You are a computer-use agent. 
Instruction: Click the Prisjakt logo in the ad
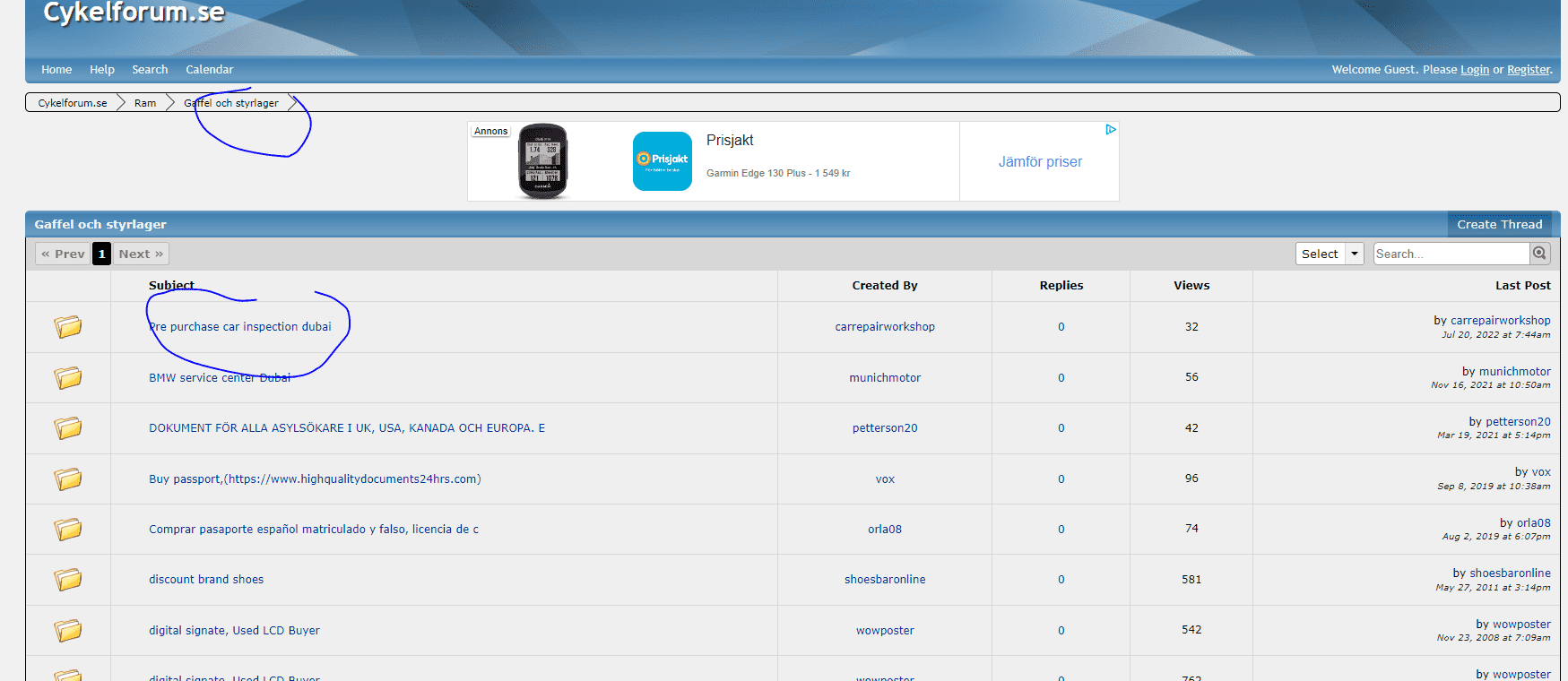(x=662, y=161)
